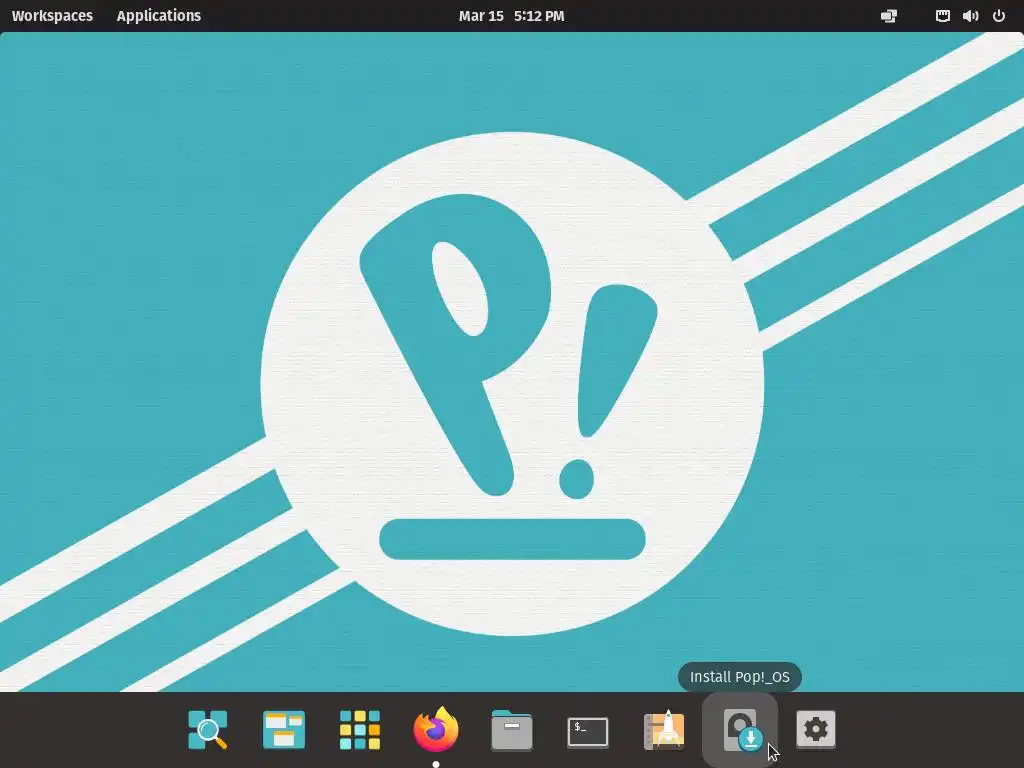This screenshot has height=768, width=1024.
Task: Open the Workspaces overview icon in dock
Action: 283,729
